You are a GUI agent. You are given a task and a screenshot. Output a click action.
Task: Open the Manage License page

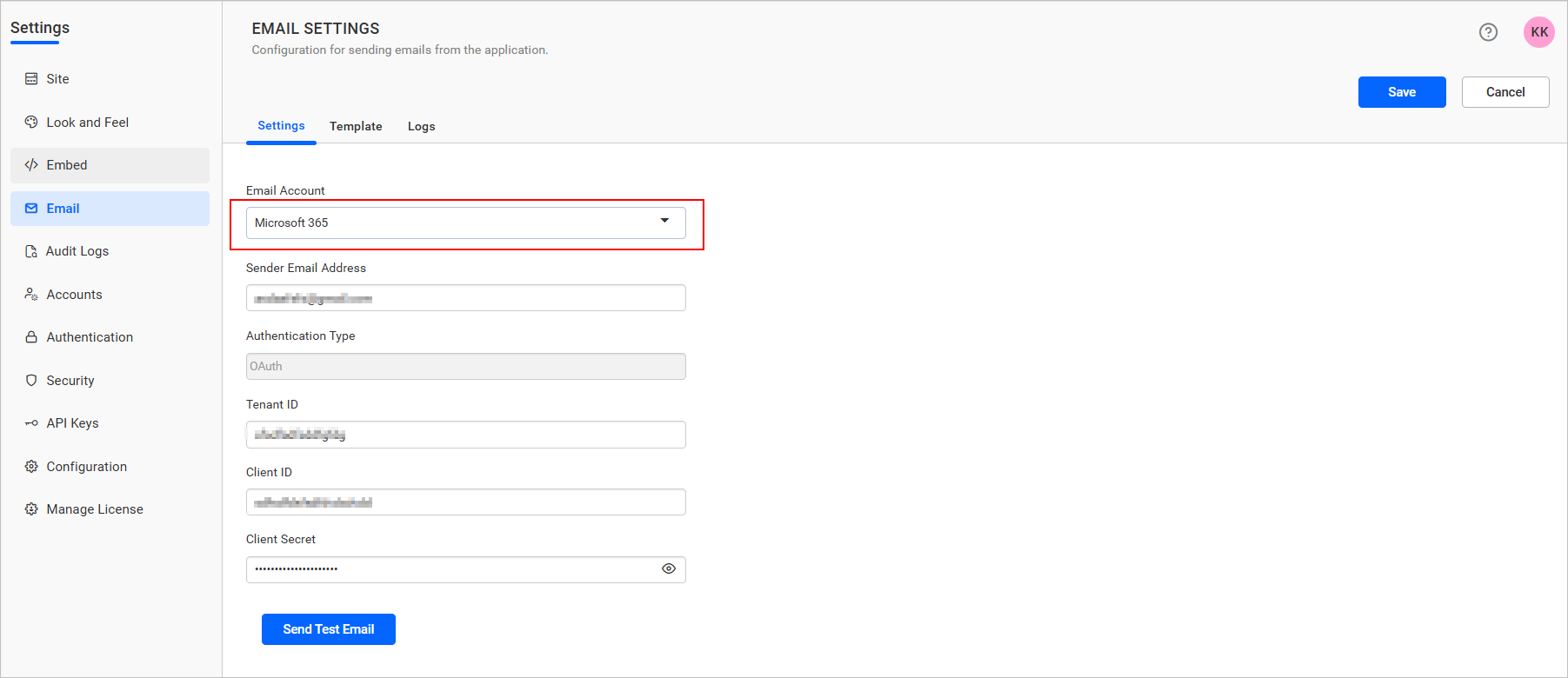tap(110, 509)
